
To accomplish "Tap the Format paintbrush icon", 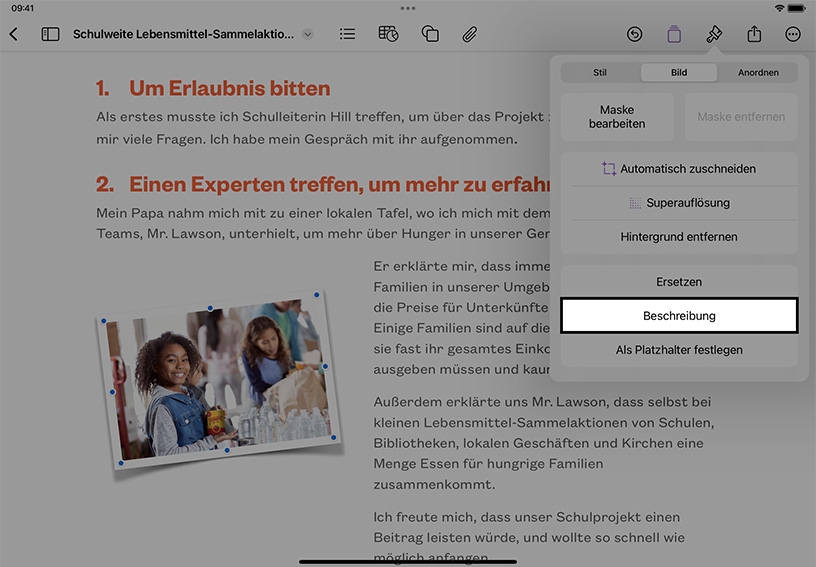I will [x=714, y=34].
